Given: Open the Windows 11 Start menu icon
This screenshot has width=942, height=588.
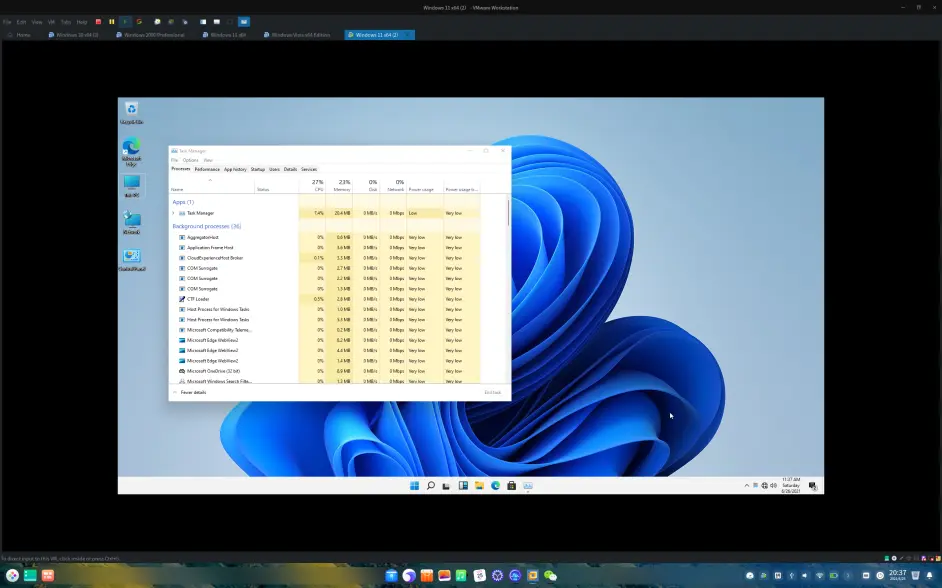Looking at the screenshot, I should point(415,485).
